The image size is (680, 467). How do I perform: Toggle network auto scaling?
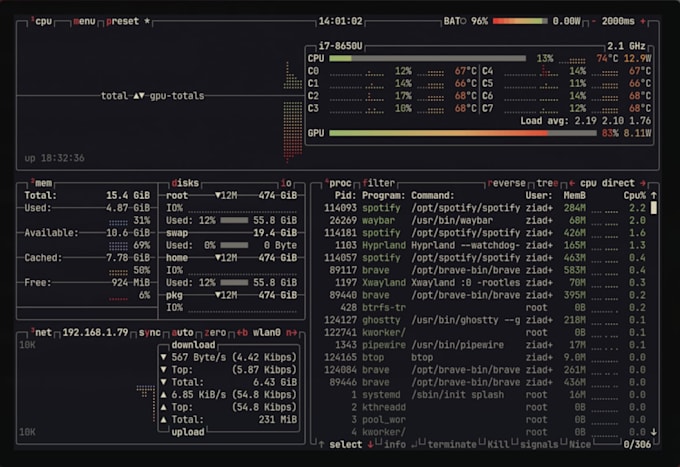coord(183,333)
